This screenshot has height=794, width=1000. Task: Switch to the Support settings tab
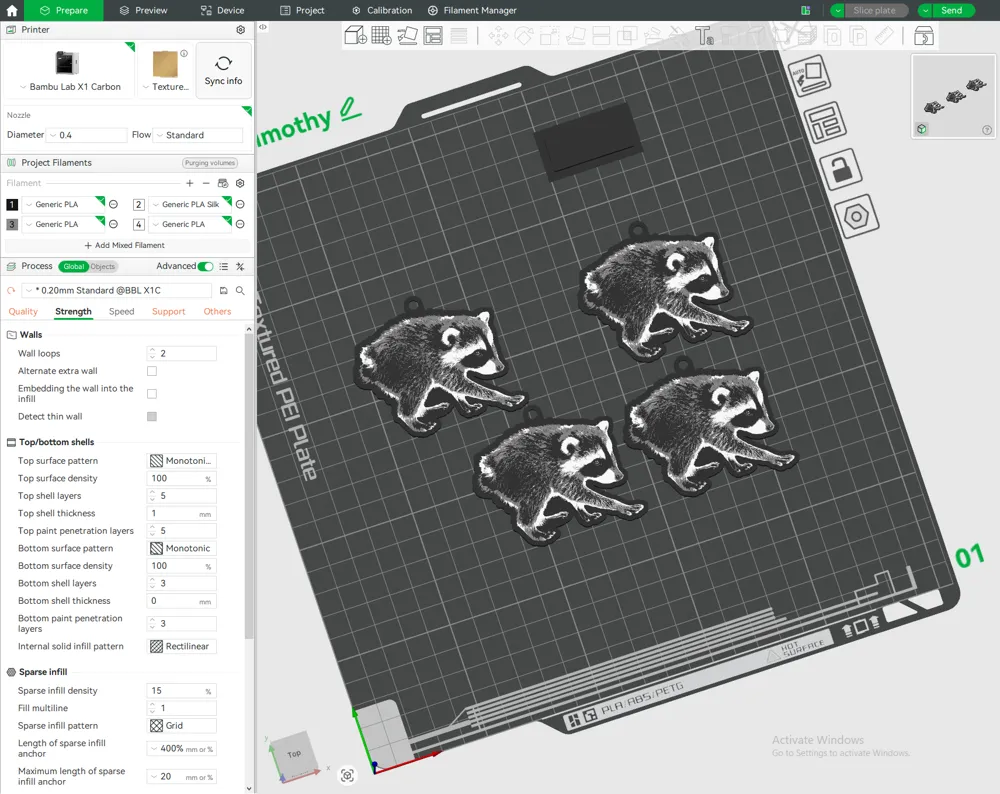(x=168, y=311)
